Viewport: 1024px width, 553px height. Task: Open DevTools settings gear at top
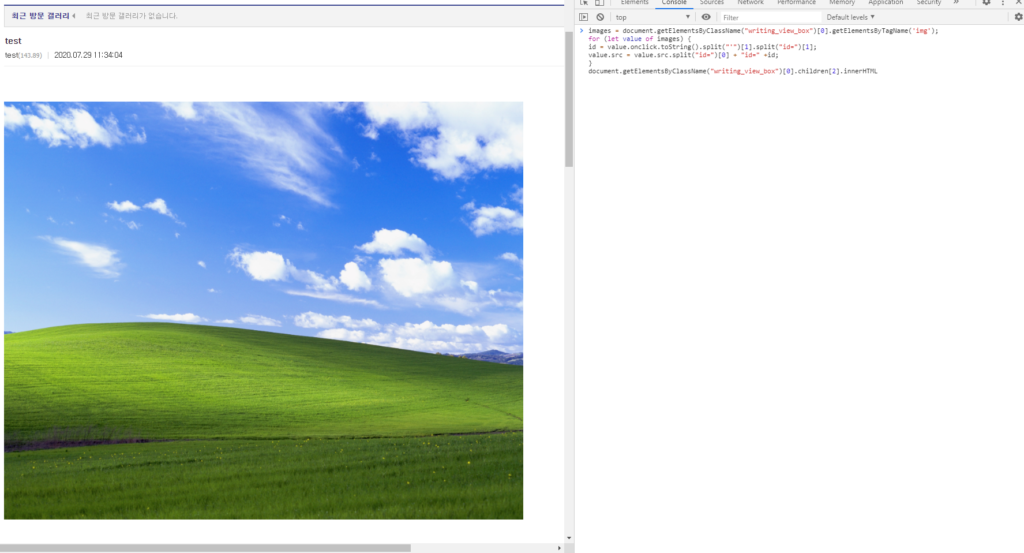(986, 3)
